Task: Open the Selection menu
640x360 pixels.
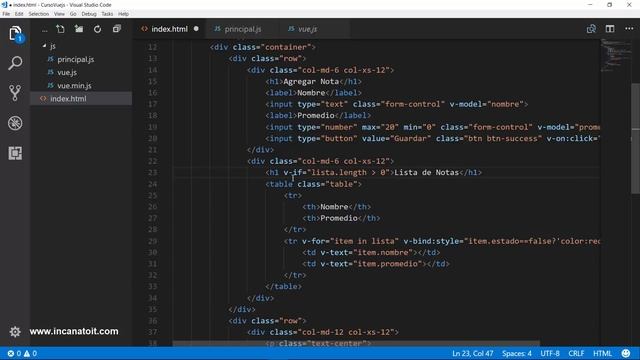Action: [x=39, y=14]
